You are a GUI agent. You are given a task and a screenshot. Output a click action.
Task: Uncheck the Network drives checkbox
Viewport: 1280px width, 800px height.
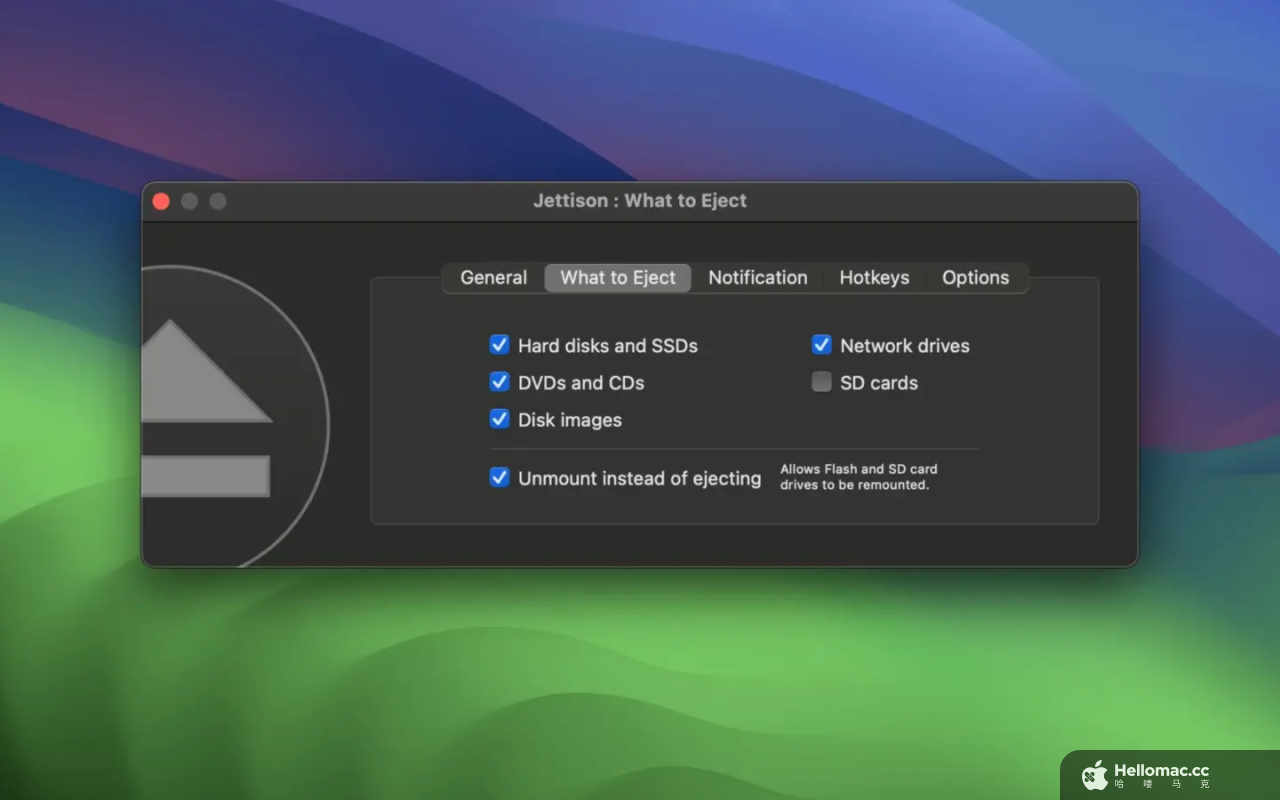(x=821, y=345)
